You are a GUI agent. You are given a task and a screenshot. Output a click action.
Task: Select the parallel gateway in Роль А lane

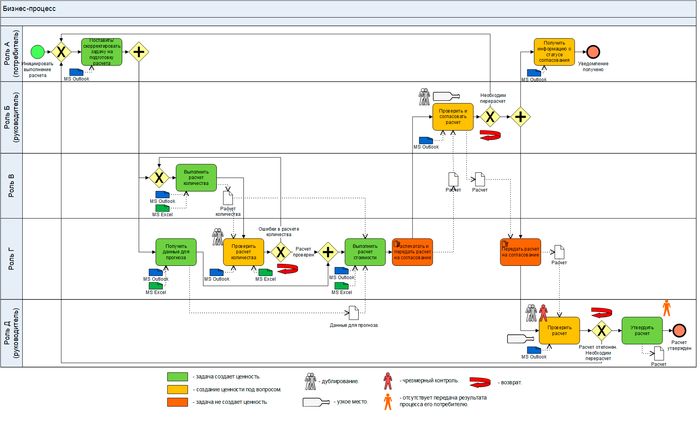(139, 51)
